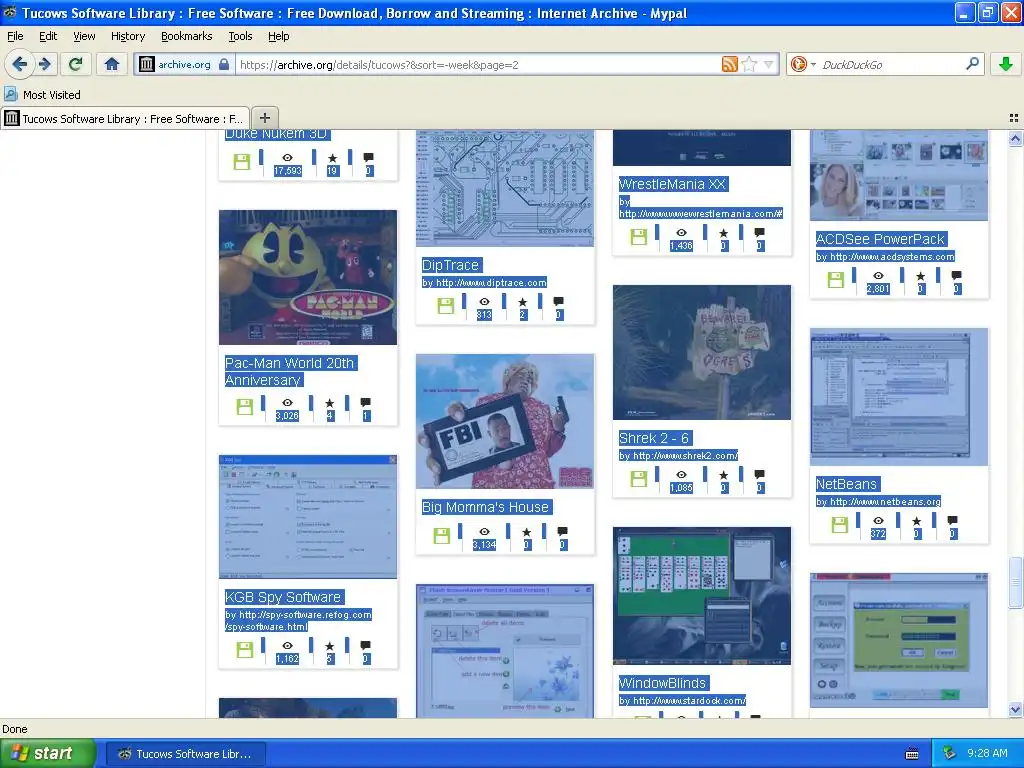
Task: Click the star icon under KGB Spy Software
Action: [330, 646]
